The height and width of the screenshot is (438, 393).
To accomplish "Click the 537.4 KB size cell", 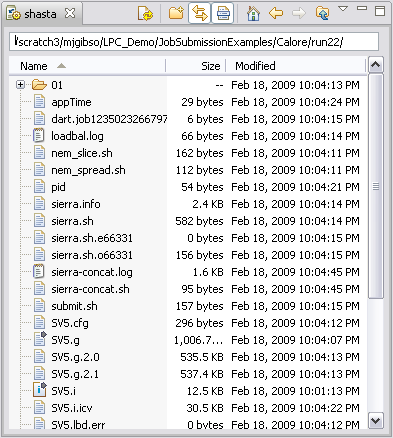I will (202, 374).
